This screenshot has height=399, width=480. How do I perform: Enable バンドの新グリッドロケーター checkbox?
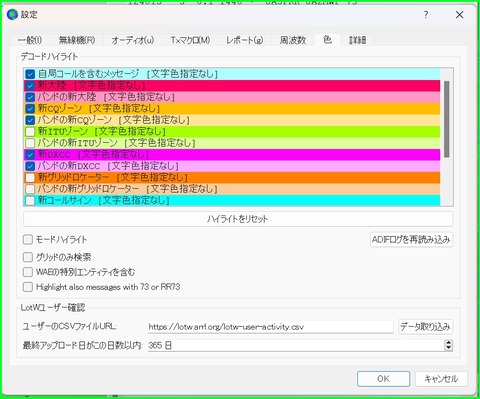pos(30,189)
